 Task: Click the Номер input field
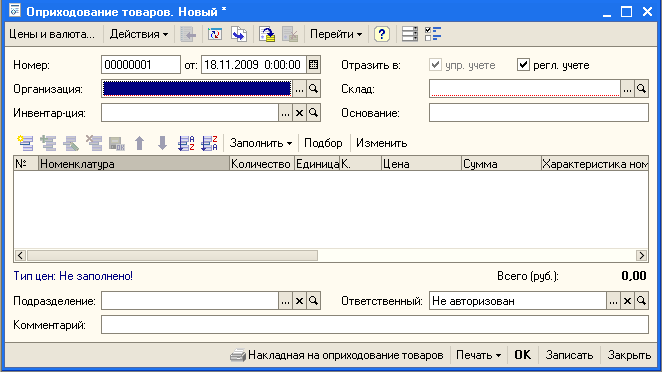point(141,65)
